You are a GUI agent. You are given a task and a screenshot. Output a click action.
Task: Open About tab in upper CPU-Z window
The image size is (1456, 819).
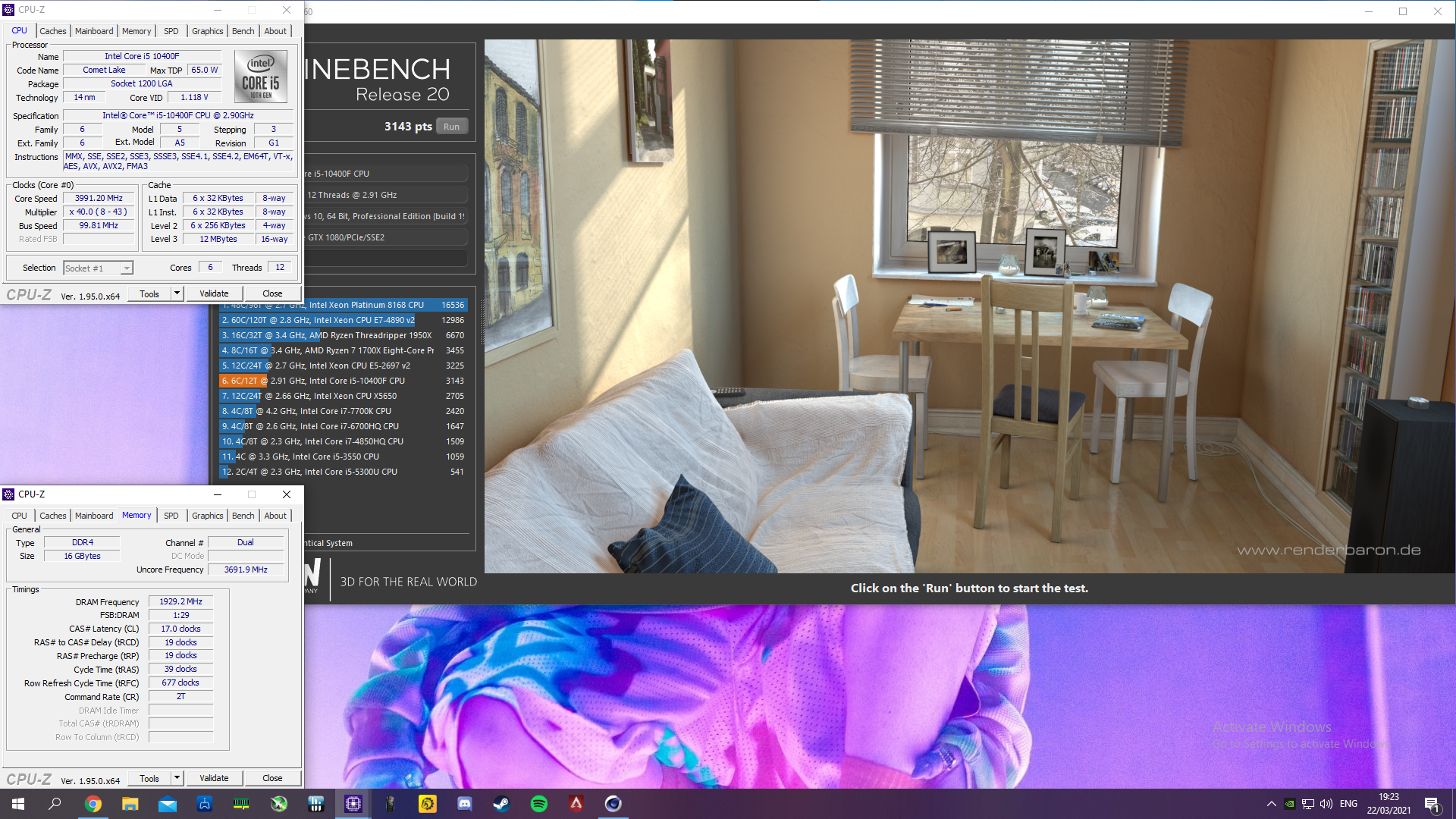pos(275,31)
